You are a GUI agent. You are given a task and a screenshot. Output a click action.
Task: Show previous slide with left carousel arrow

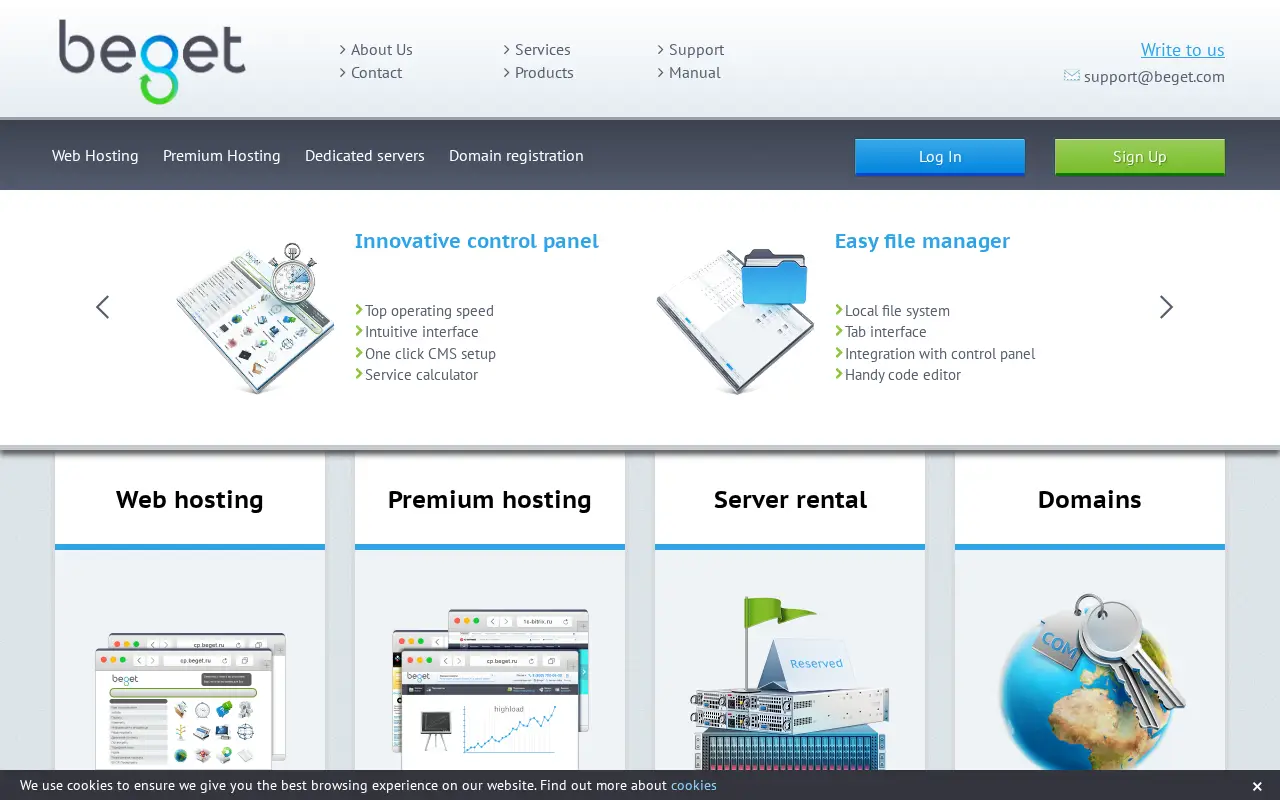click(102, 307)
